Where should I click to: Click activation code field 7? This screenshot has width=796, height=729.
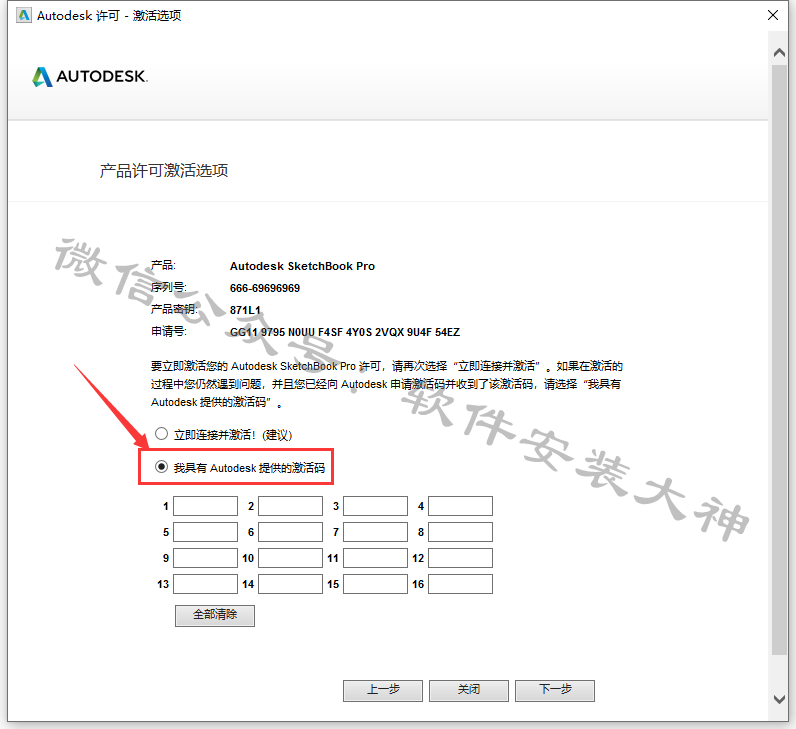376,532
